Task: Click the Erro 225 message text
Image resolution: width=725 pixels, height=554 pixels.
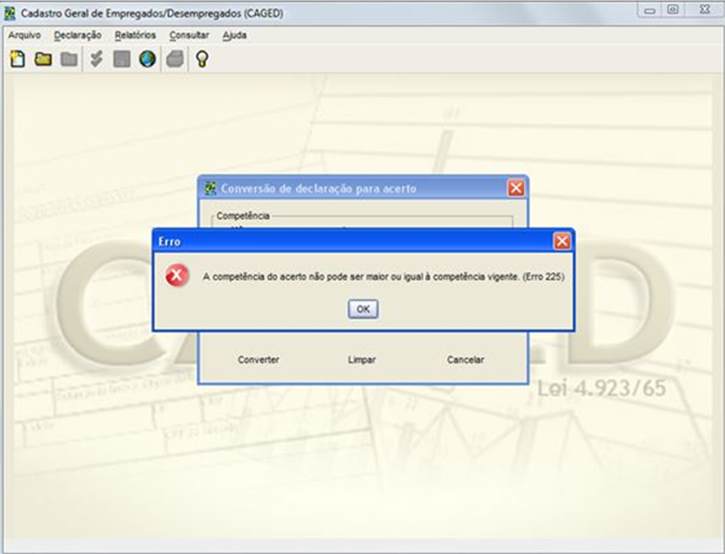Action: coord(384,277)
